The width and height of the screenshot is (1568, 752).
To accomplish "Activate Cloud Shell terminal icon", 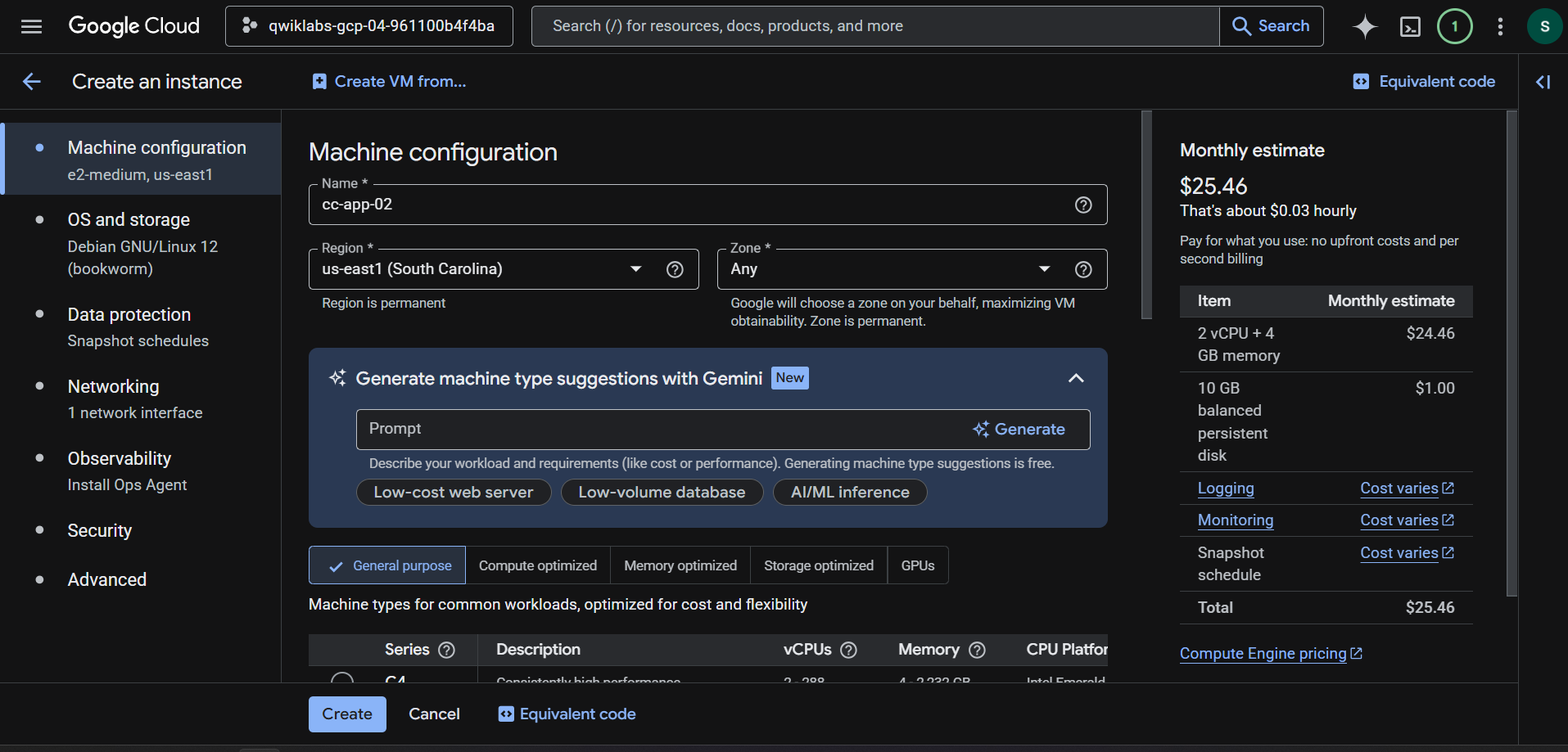I will pyautogui.click(x=1410, y=26).
